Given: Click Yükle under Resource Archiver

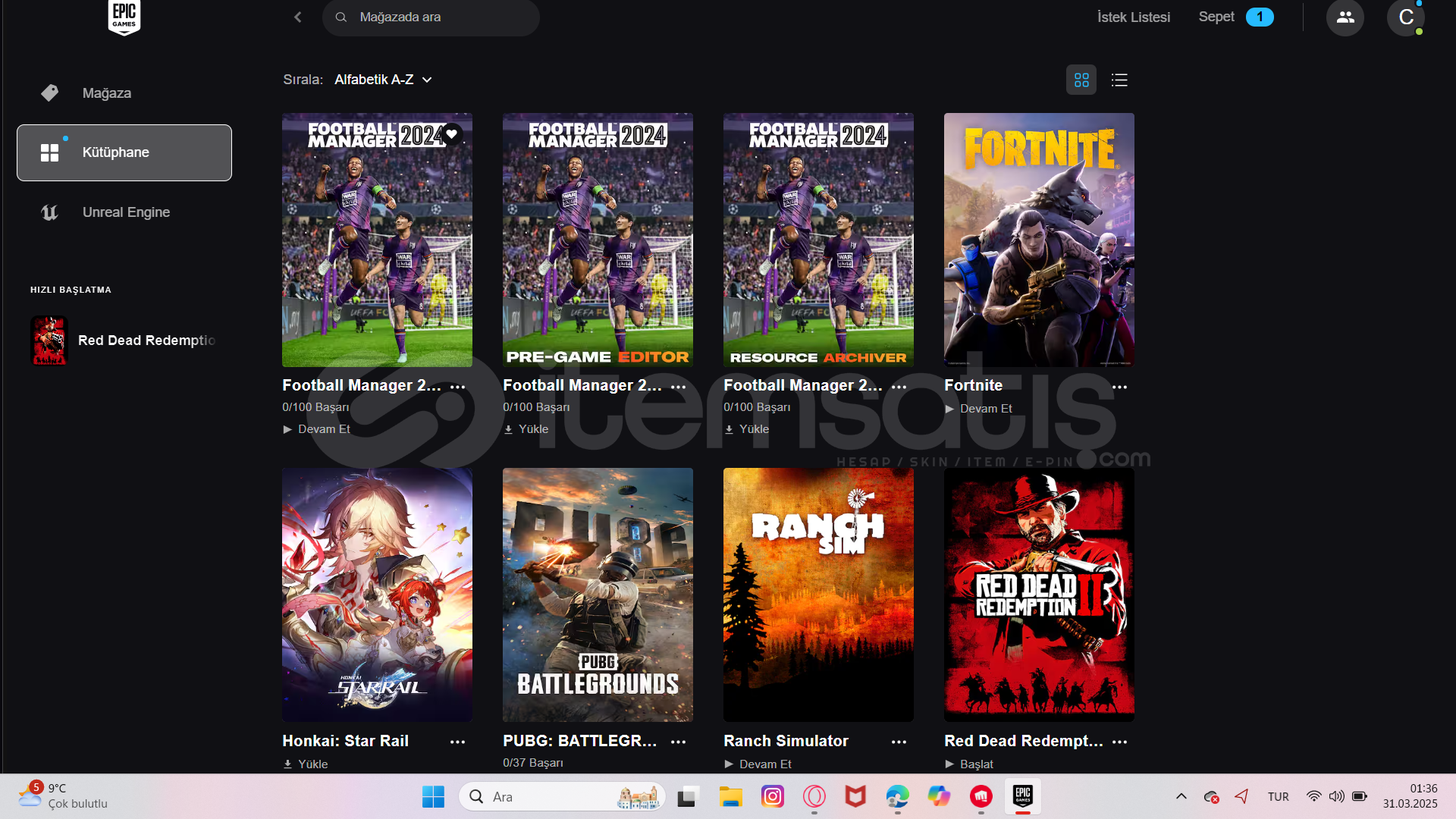Looking at the screenshot, I should click(746, 429).
